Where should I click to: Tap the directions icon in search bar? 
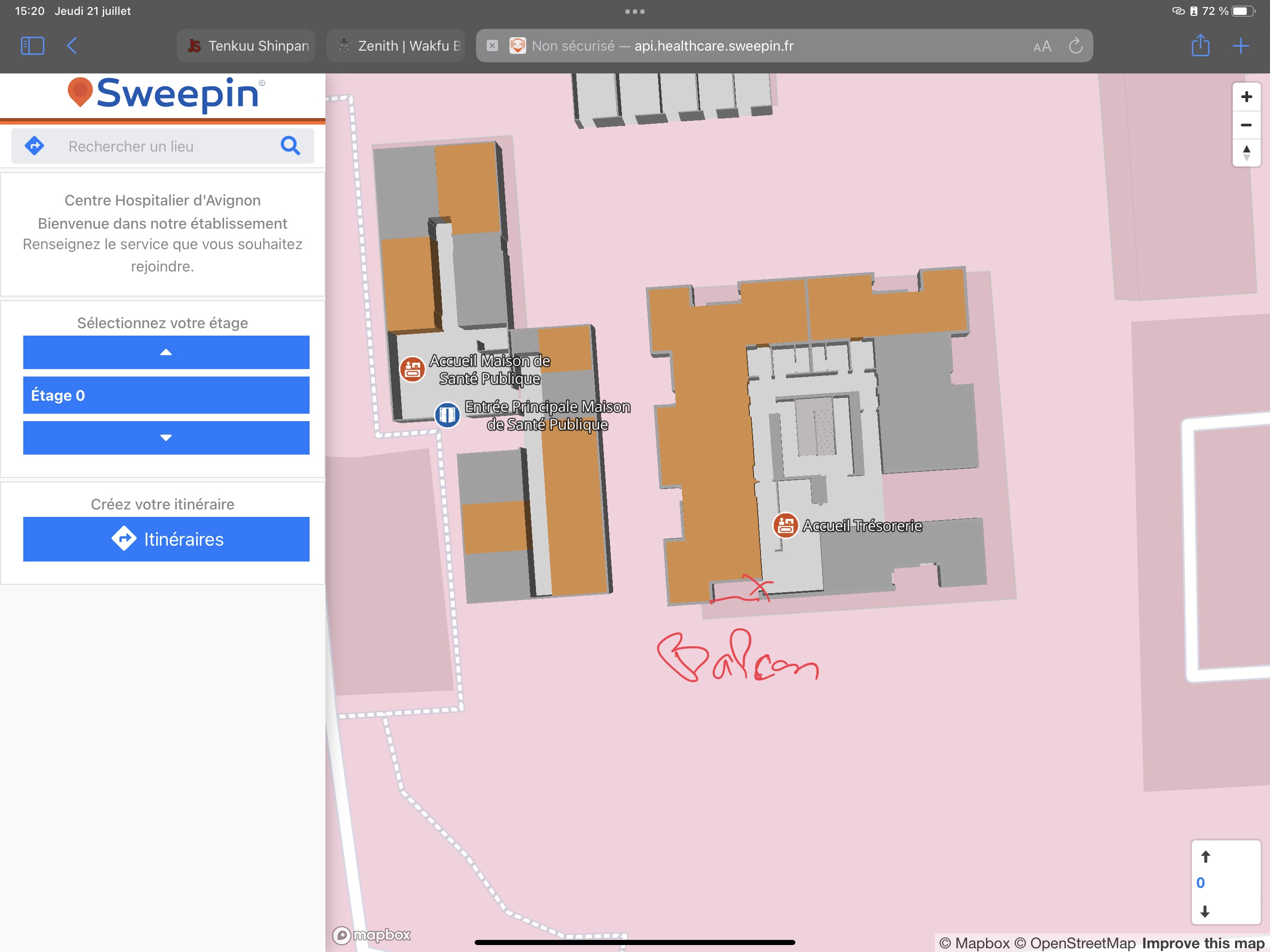point(35,146)
